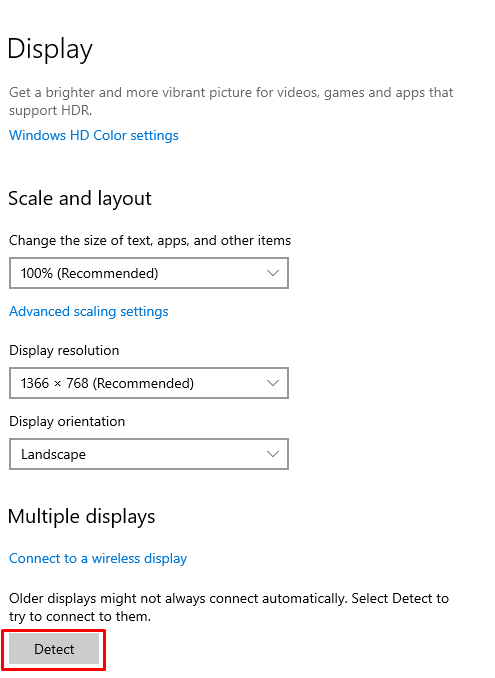Click the Detect button
This screenshot has width=495, height=678.
click(x=54, y=649)
